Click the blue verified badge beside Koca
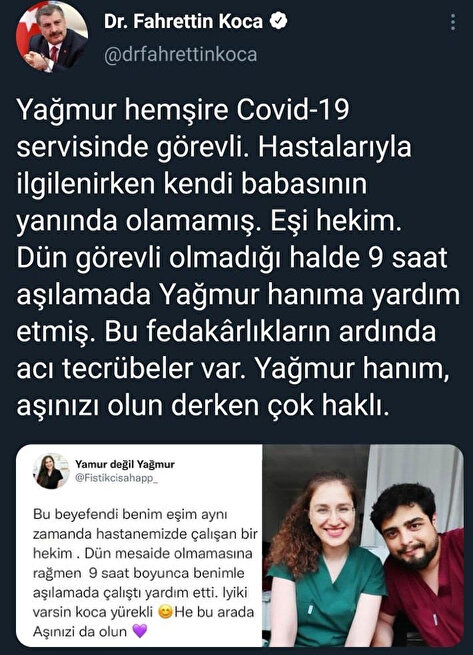 coord(278,21)
